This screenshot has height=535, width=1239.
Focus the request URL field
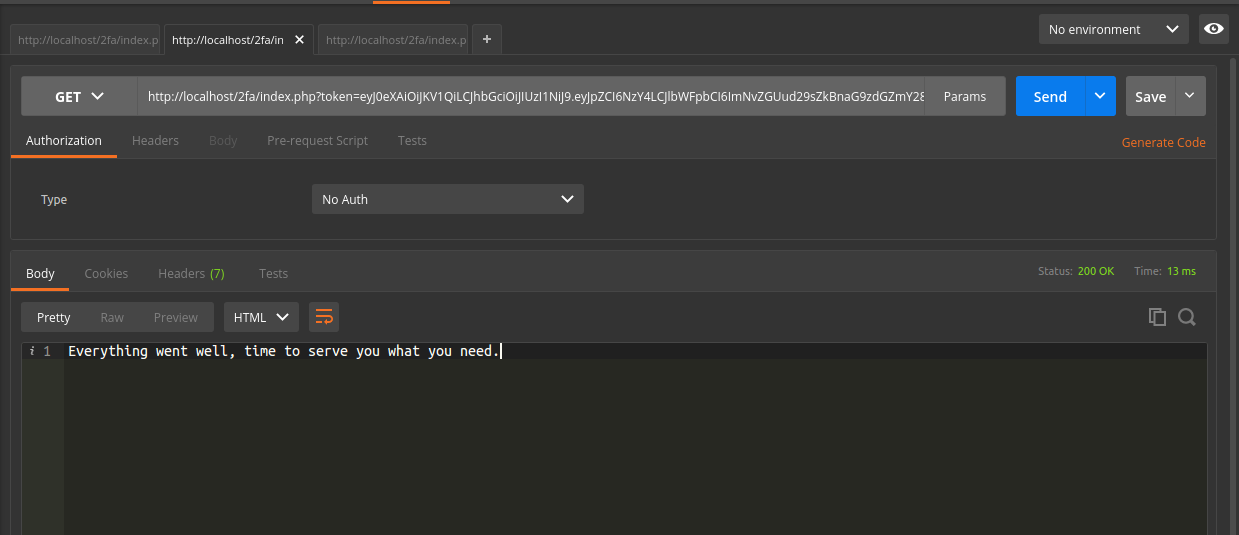[531, 96]
